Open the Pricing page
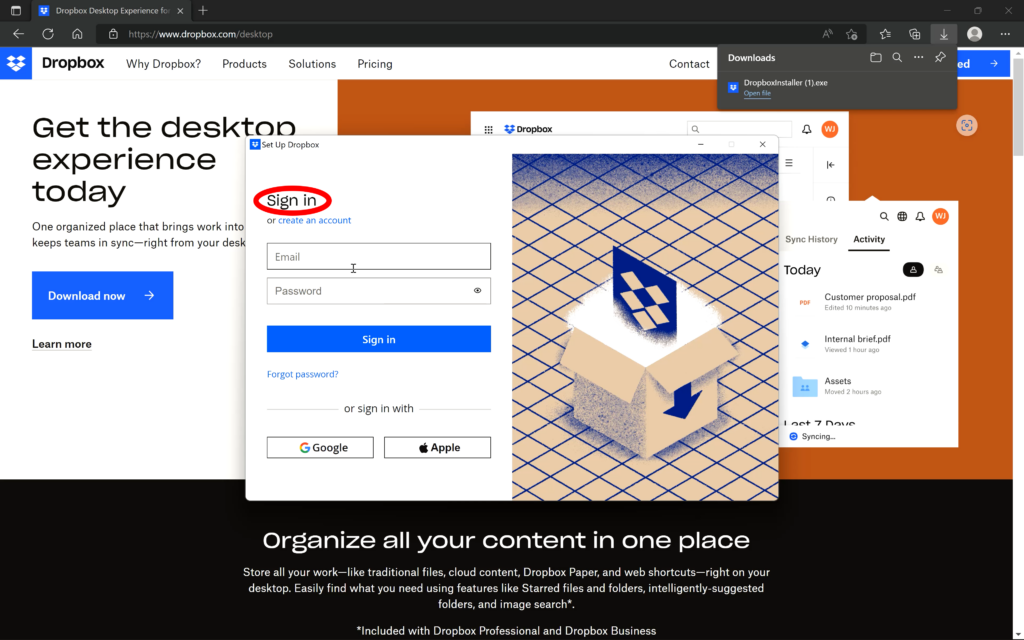 (x=375, y=64)
